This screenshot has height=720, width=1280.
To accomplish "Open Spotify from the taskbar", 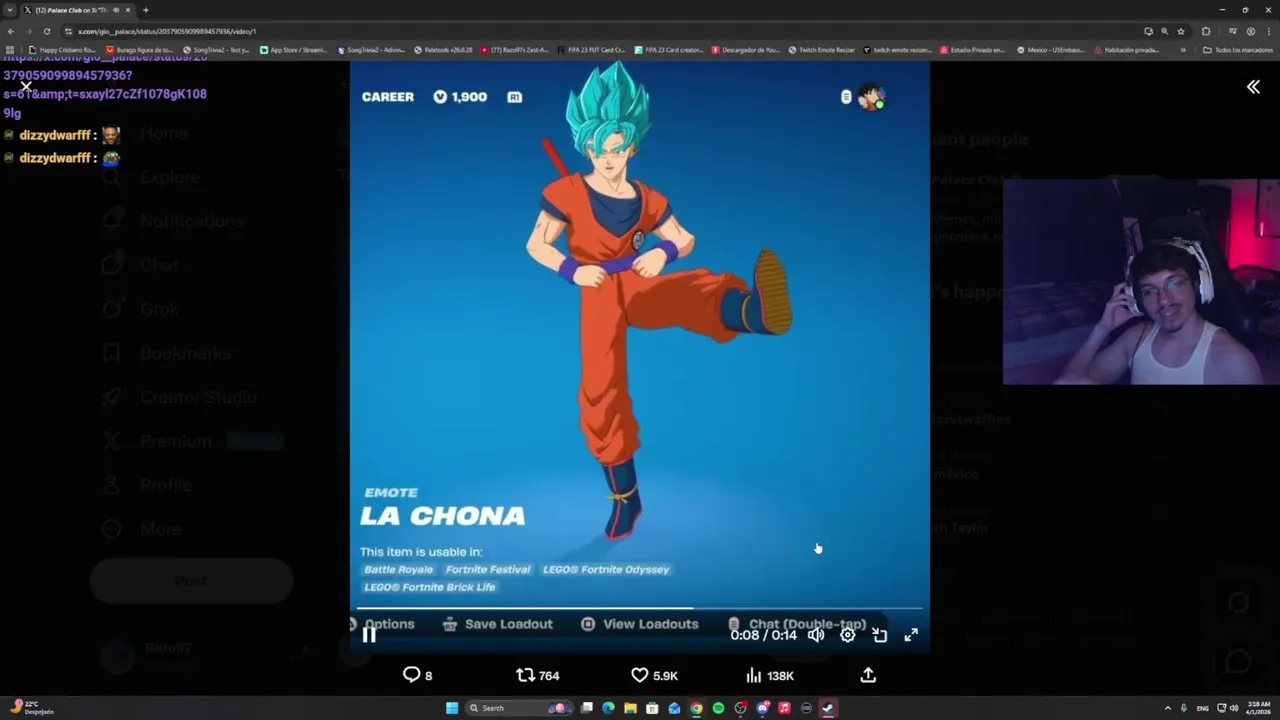I will [718, 708].
